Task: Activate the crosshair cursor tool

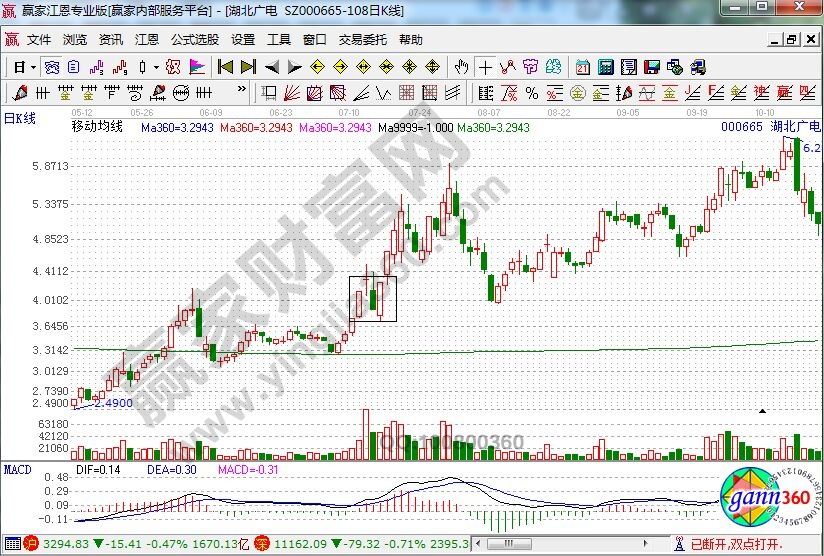Action: (486, 67)
